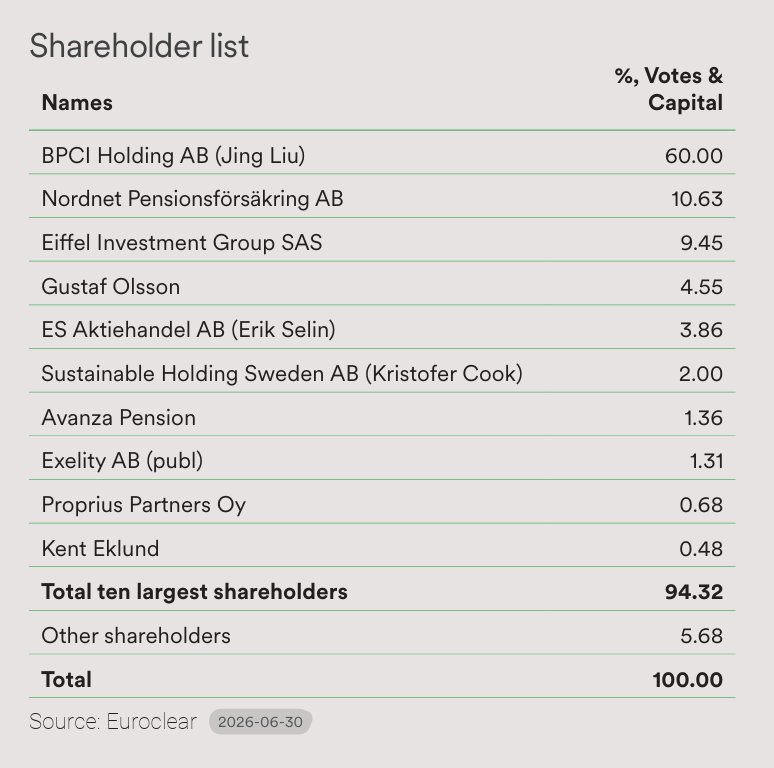Click Nordnet Pensionsförsäkring AB entry
The width and height of the screenshot is (774, 768).
192,199
